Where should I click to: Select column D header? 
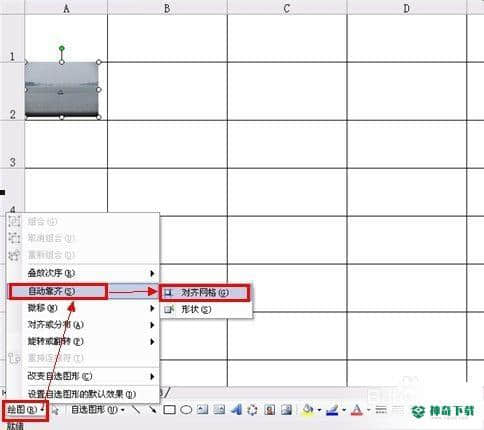pyautogui.click(x=407, y=8)
